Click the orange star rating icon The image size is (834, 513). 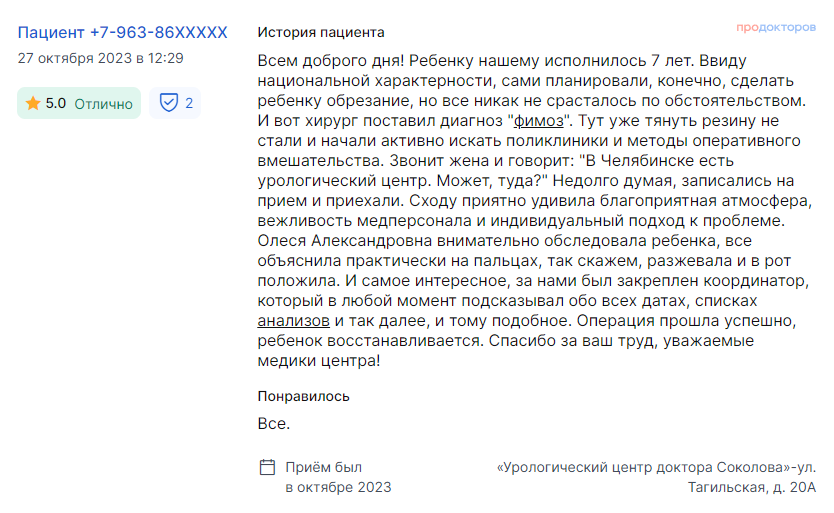[x=33, y=103]
